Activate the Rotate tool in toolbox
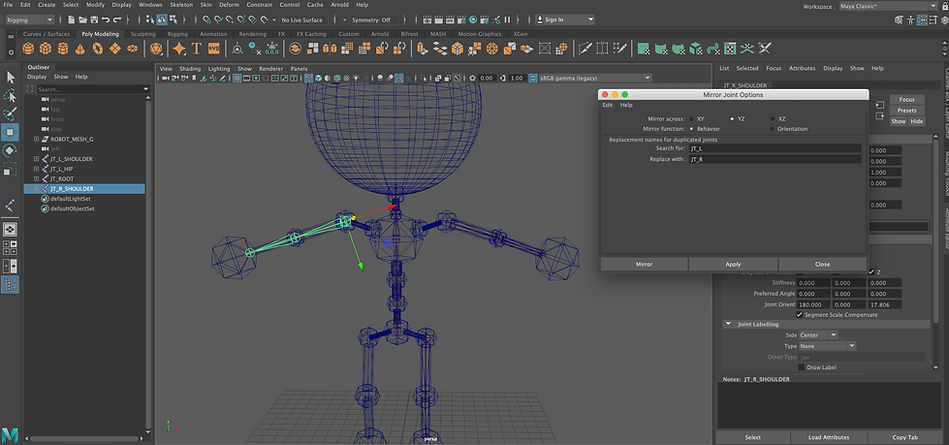 pos(10,150)
